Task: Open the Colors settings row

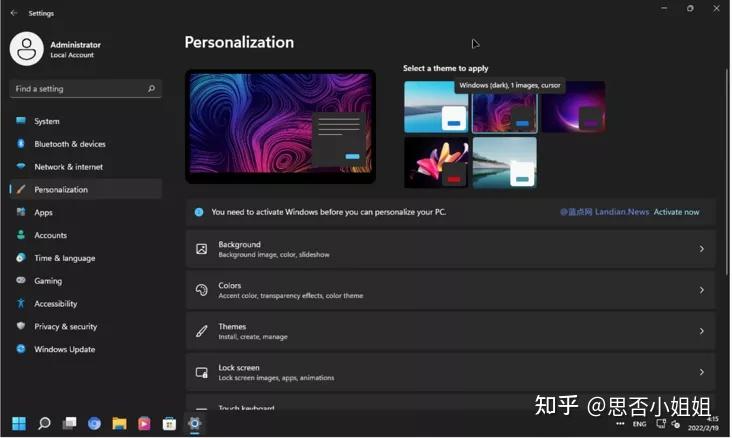Action: tap(450, 290)
